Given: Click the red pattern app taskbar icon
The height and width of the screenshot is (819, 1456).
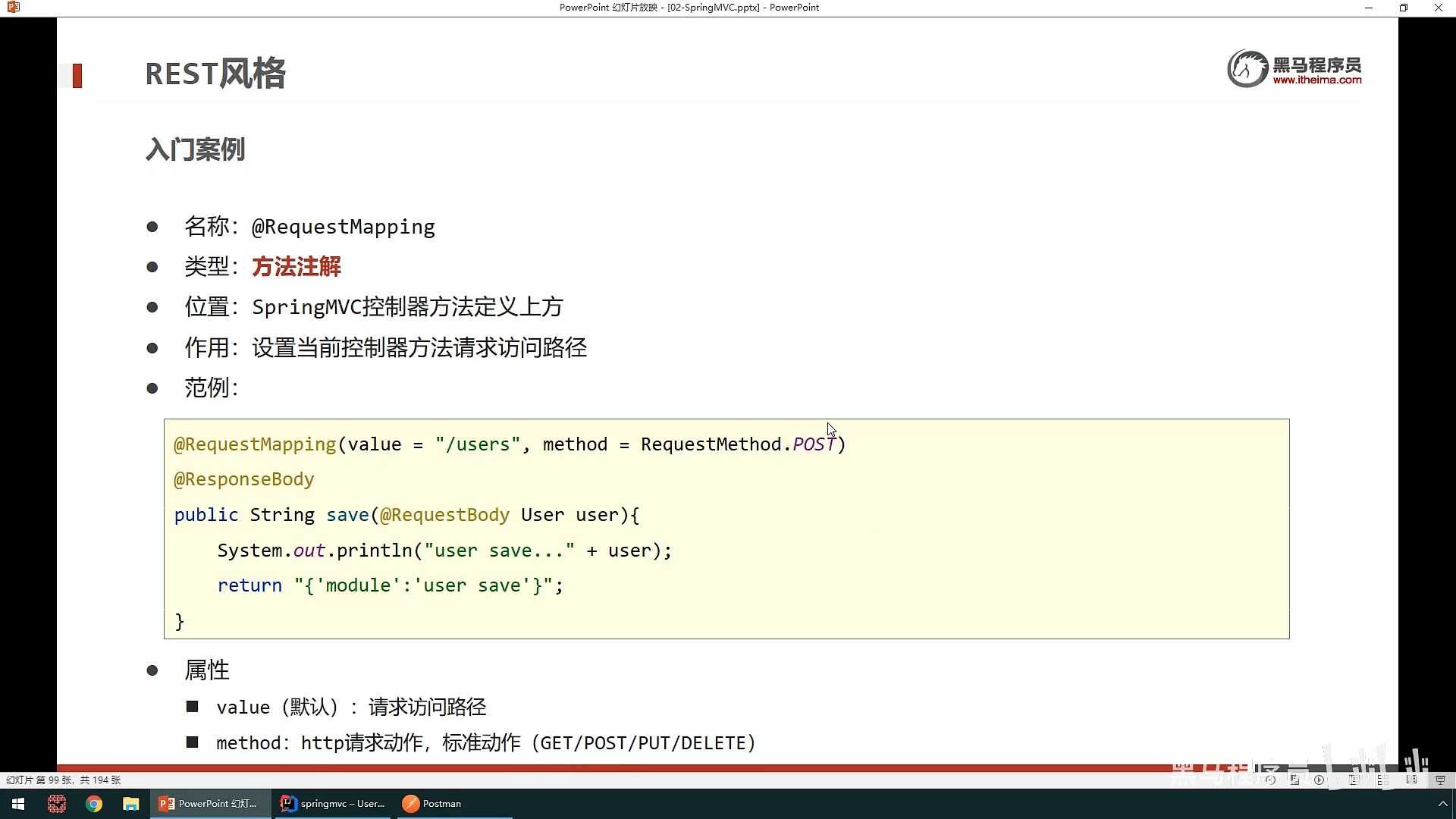Looking at the screenshot, I should coord(57,804).
